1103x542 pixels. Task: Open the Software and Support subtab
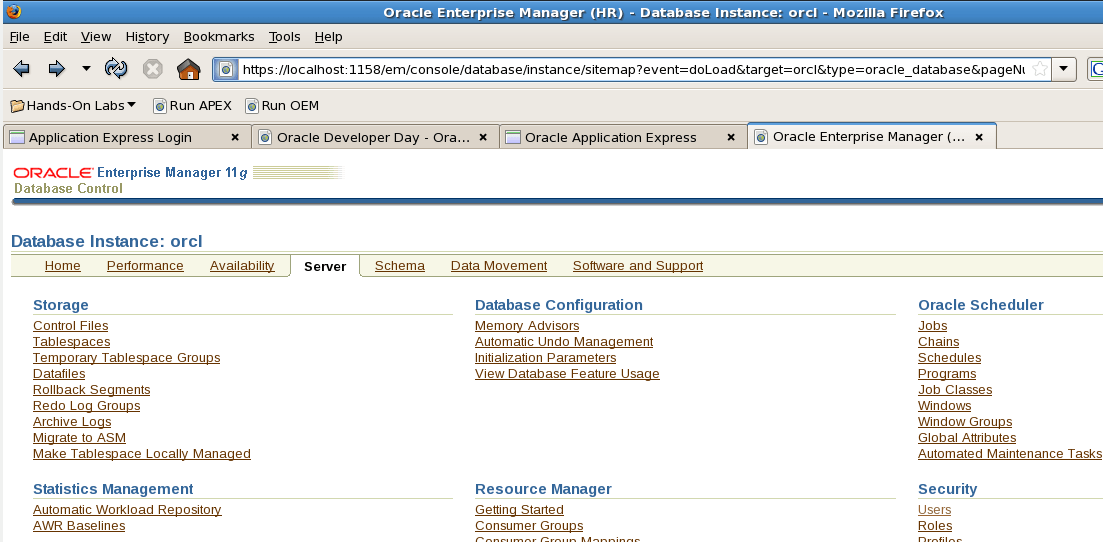tap(638, 265)
